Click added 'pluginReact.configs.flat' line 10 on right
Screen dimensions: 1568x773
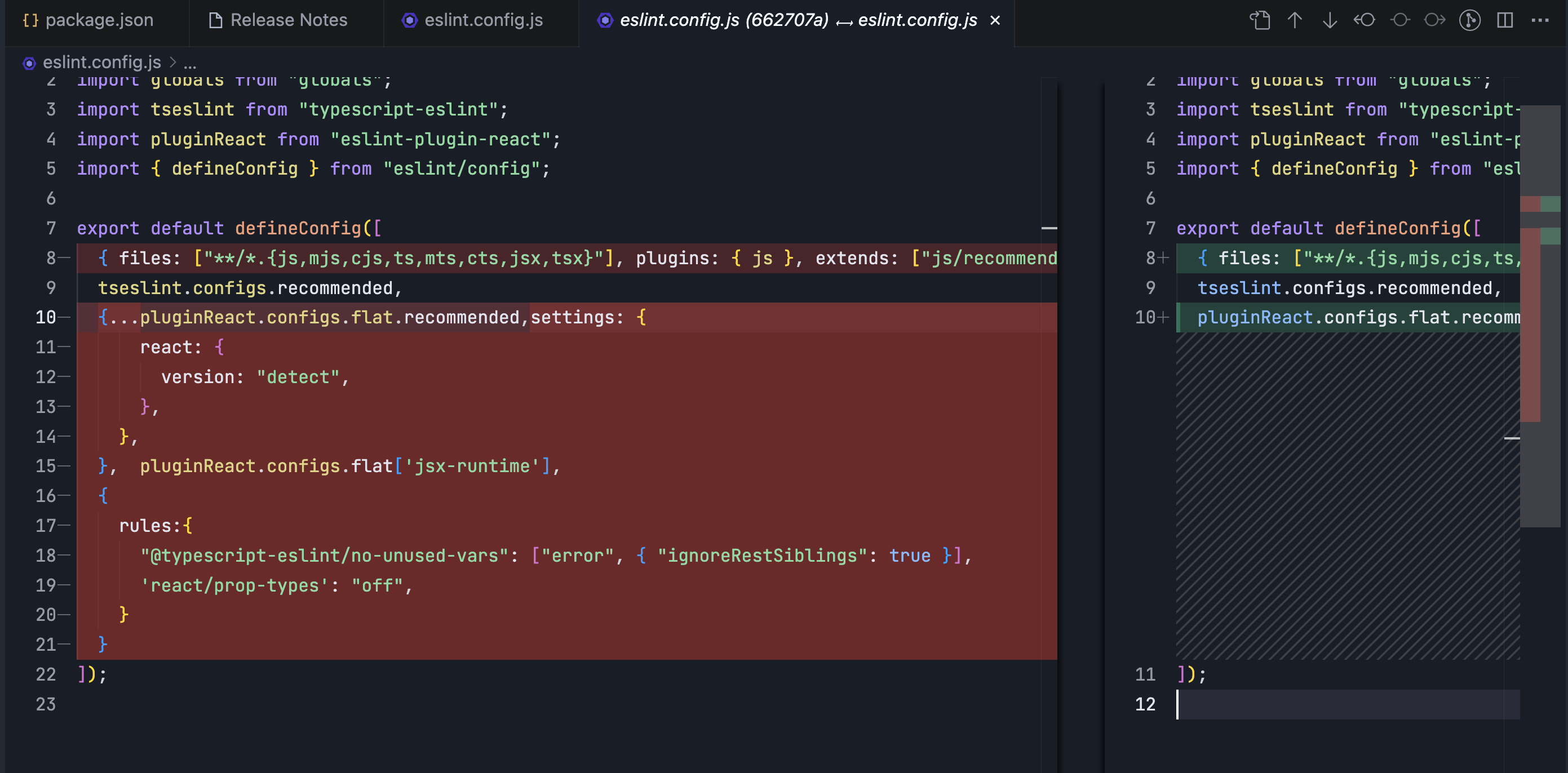coord(1348,317)
